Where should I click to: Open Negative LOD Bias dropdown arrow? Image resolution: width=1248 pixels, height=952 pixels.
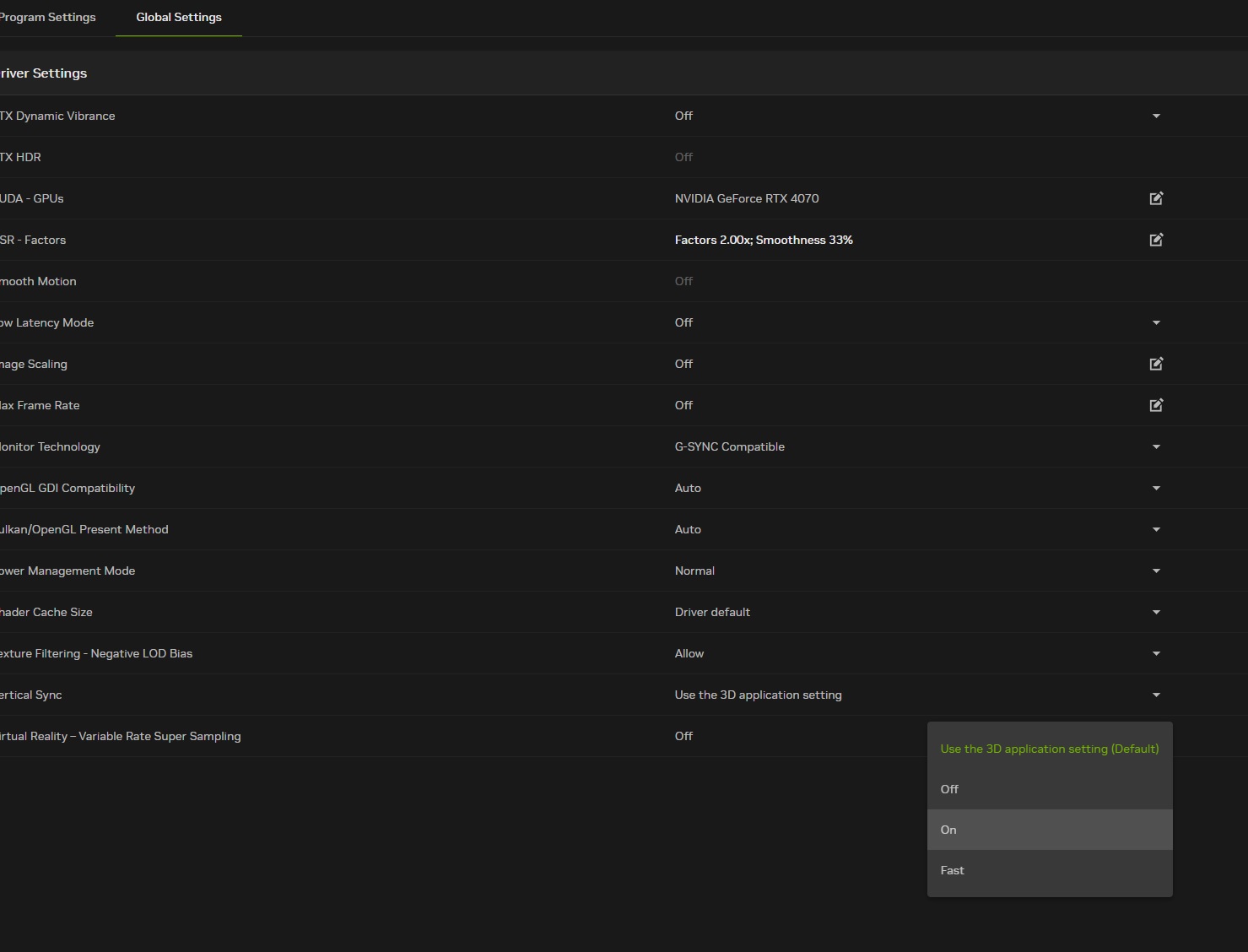tap(1156, 653)
